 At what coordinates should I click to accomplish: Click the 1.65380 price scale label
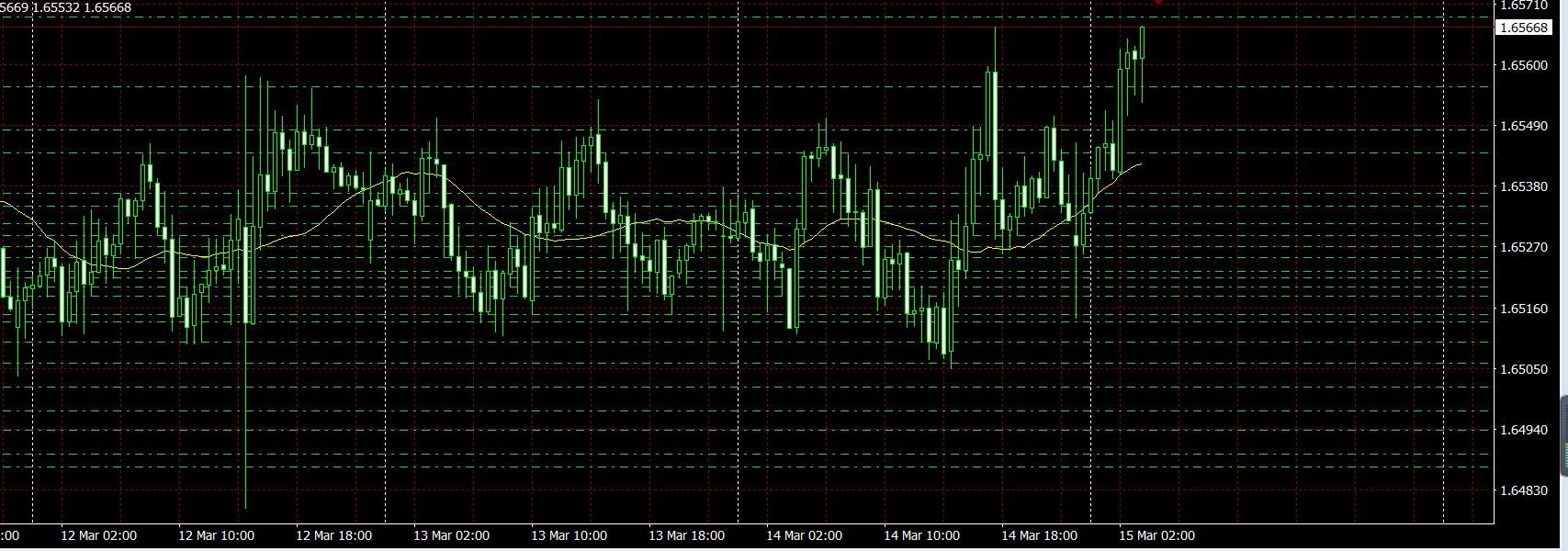point(1523,186)
